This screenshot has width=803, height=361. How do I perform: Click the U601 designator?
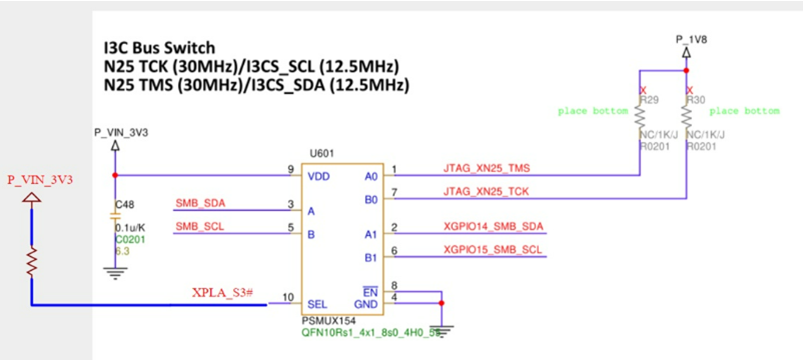point(321,154)
